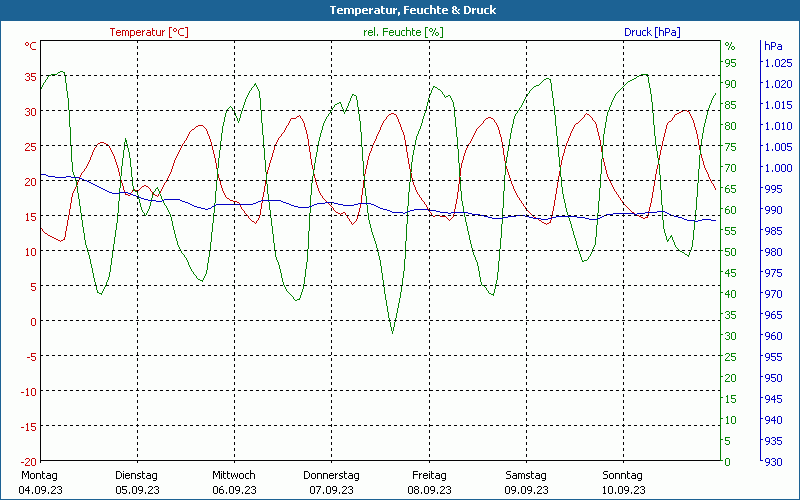800x500 pixels.
Task: Click the 'Montag' day label
Action: coord(39,476)
